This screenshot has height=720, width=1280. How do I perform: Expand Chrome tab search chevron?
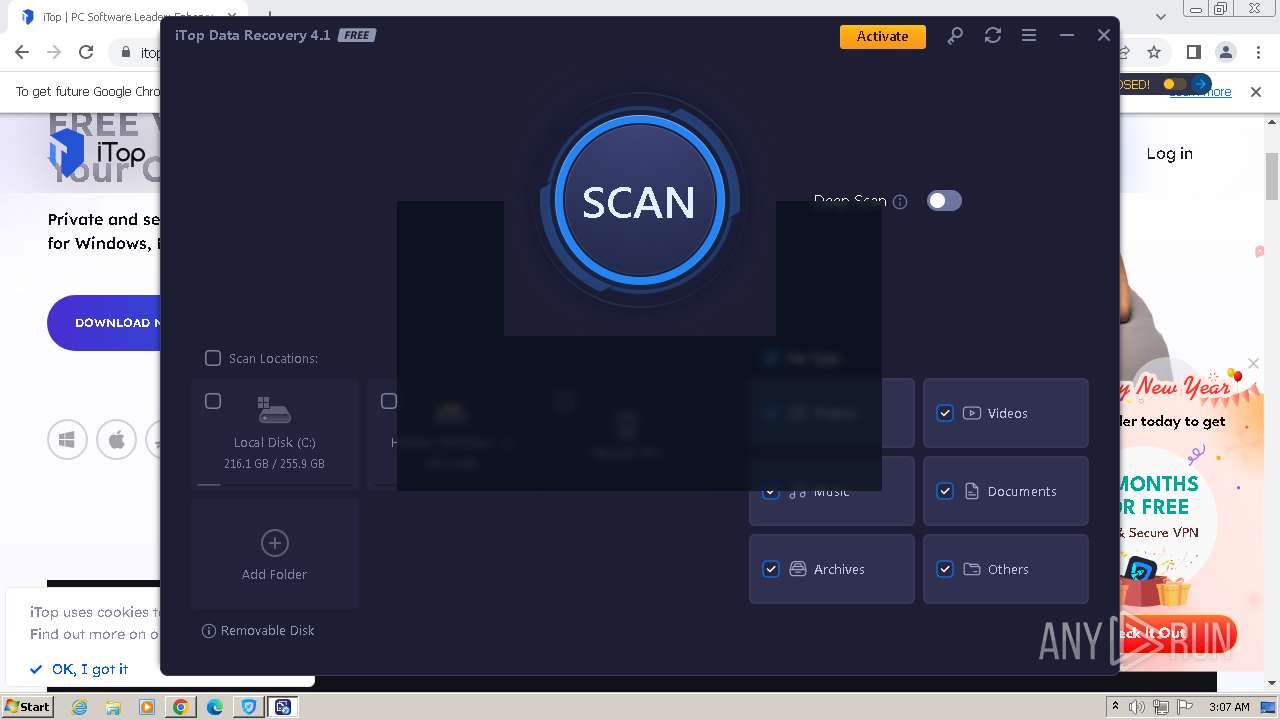1161,17
